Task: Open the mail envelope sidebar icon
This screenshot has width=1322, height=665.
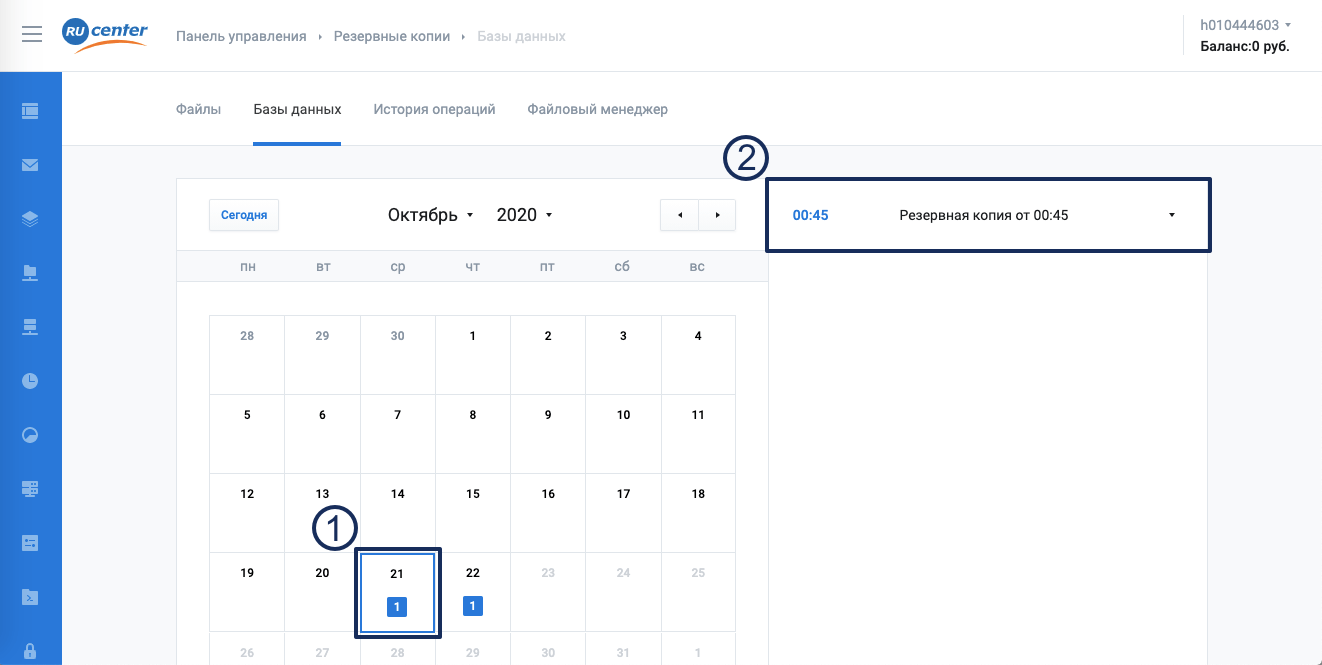Action: 30,165
